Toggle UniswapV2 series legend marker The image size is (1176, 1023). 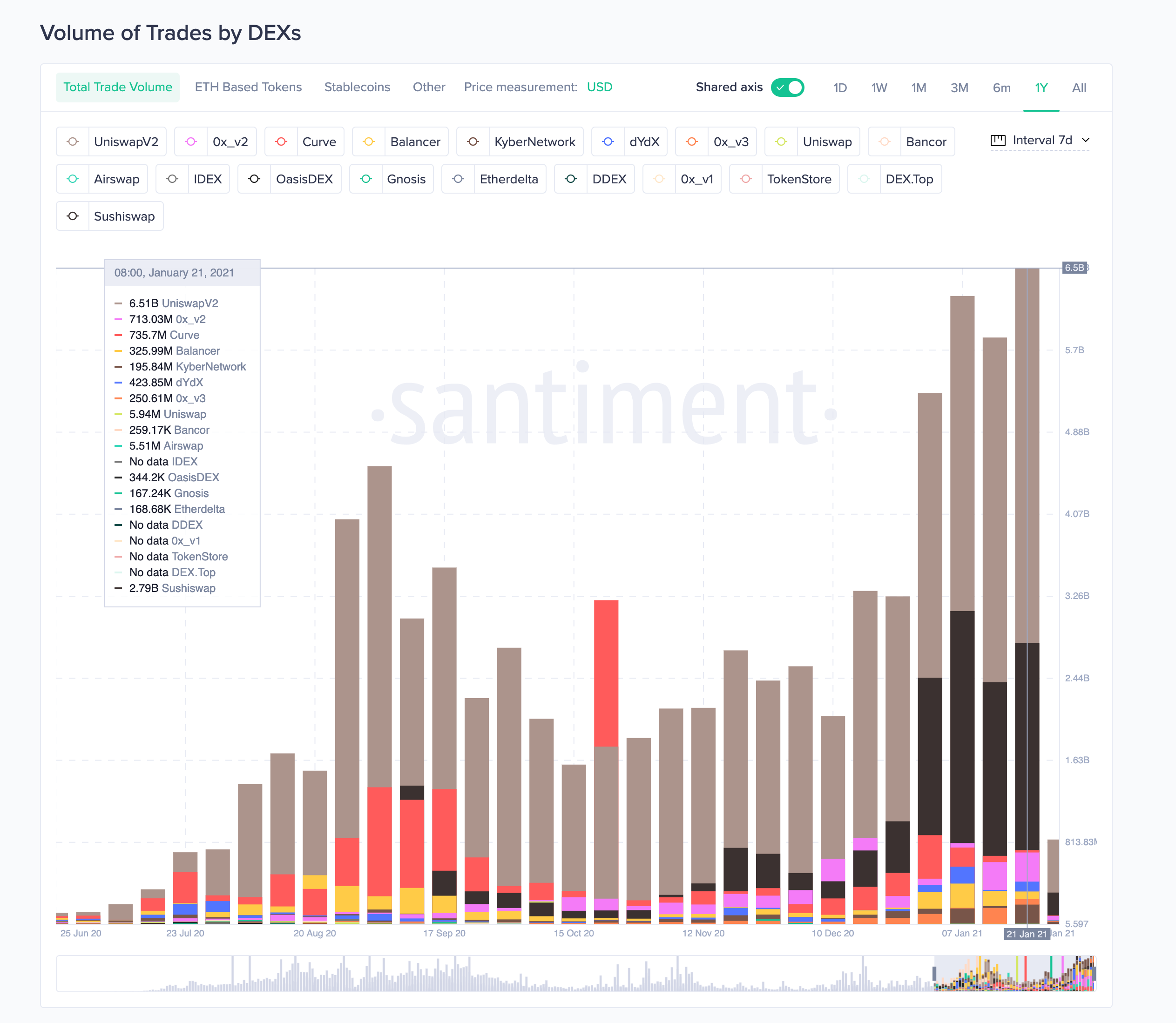pos(73,141)
